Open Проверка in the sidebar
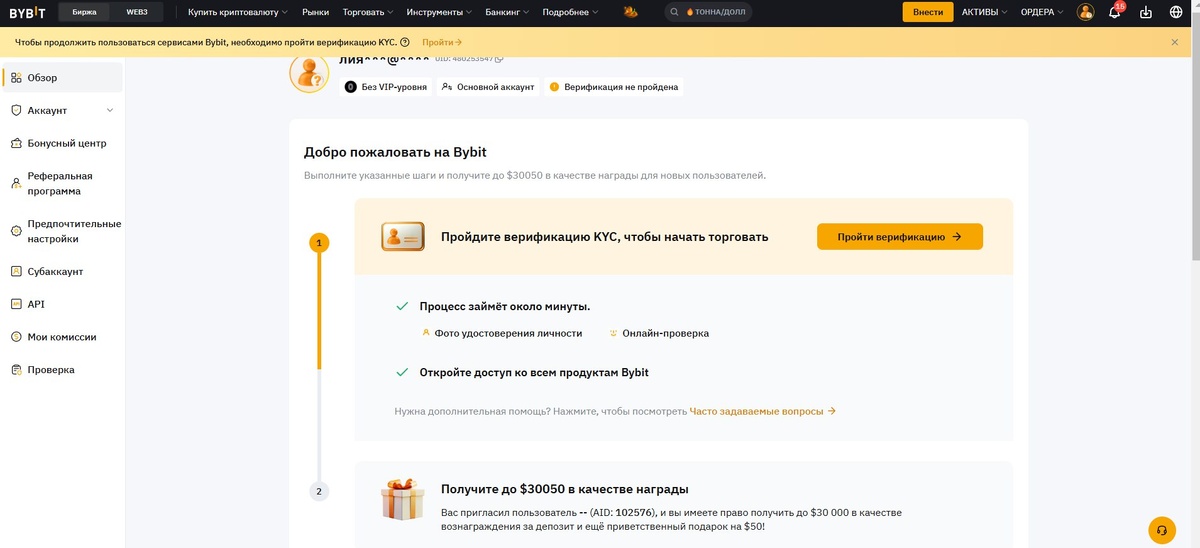 pyautogui.click(x=62, y=369)
